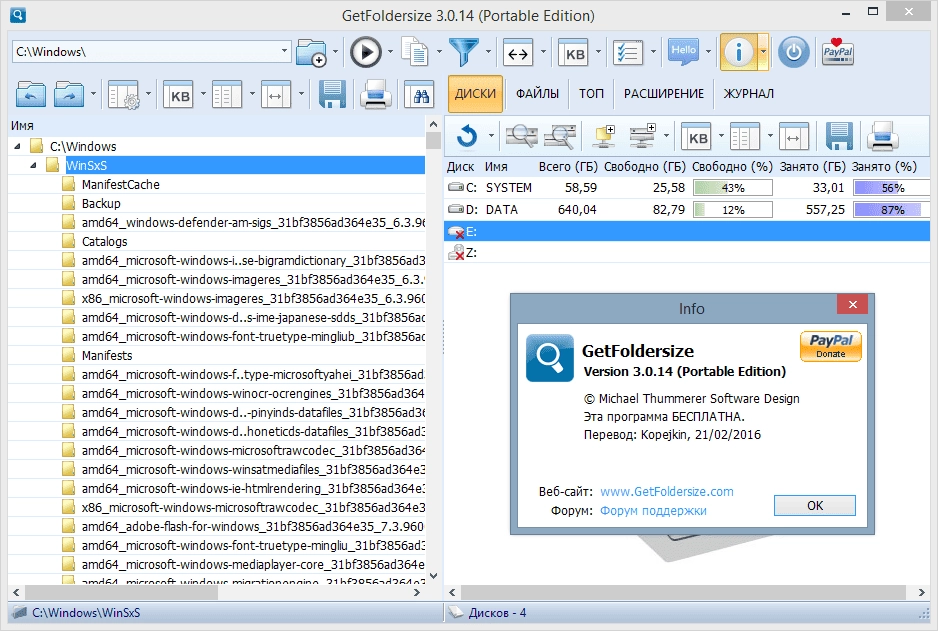The height and width of the screenshot is (631, 938).
Task: Click the add network drive icon
Action: tap(642, 136)
